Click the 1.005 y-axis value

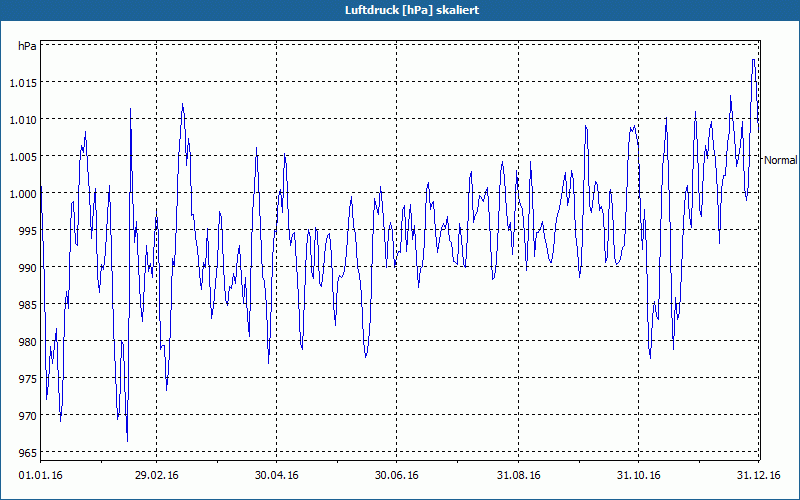(x=23, y=156)
